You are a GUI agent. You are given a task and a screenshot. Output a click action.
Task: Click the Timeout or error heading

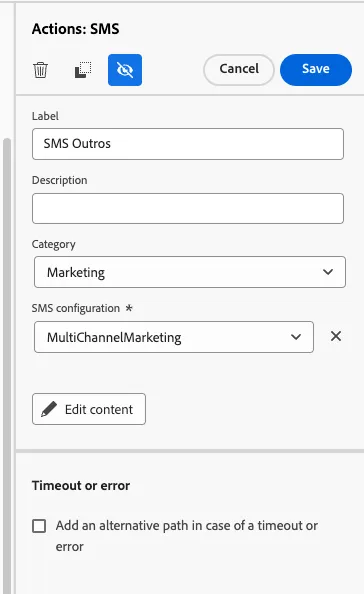(x=81, y=486)
